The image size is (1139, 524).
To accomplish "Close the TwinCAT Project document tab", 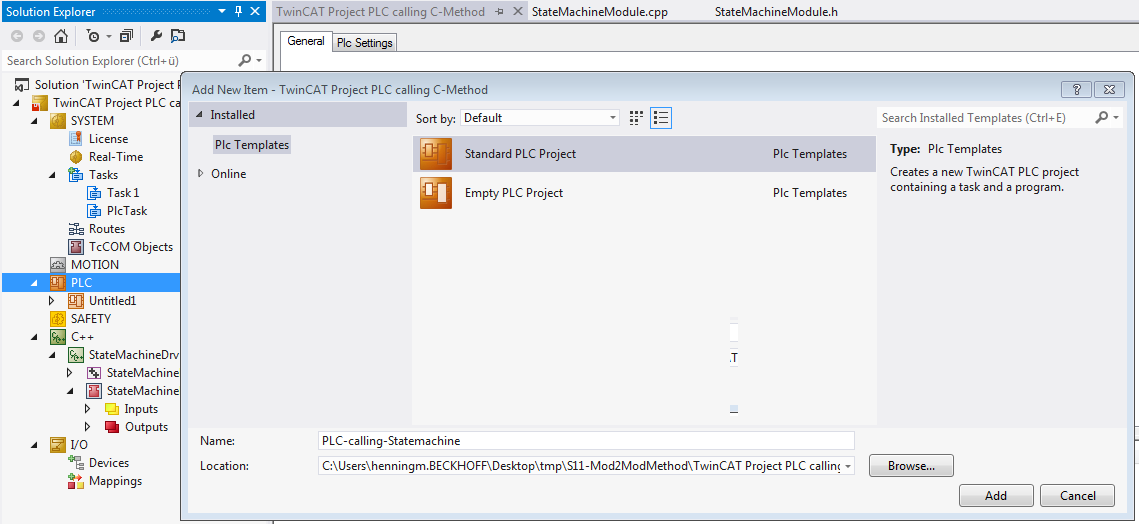I will (517, 12).
